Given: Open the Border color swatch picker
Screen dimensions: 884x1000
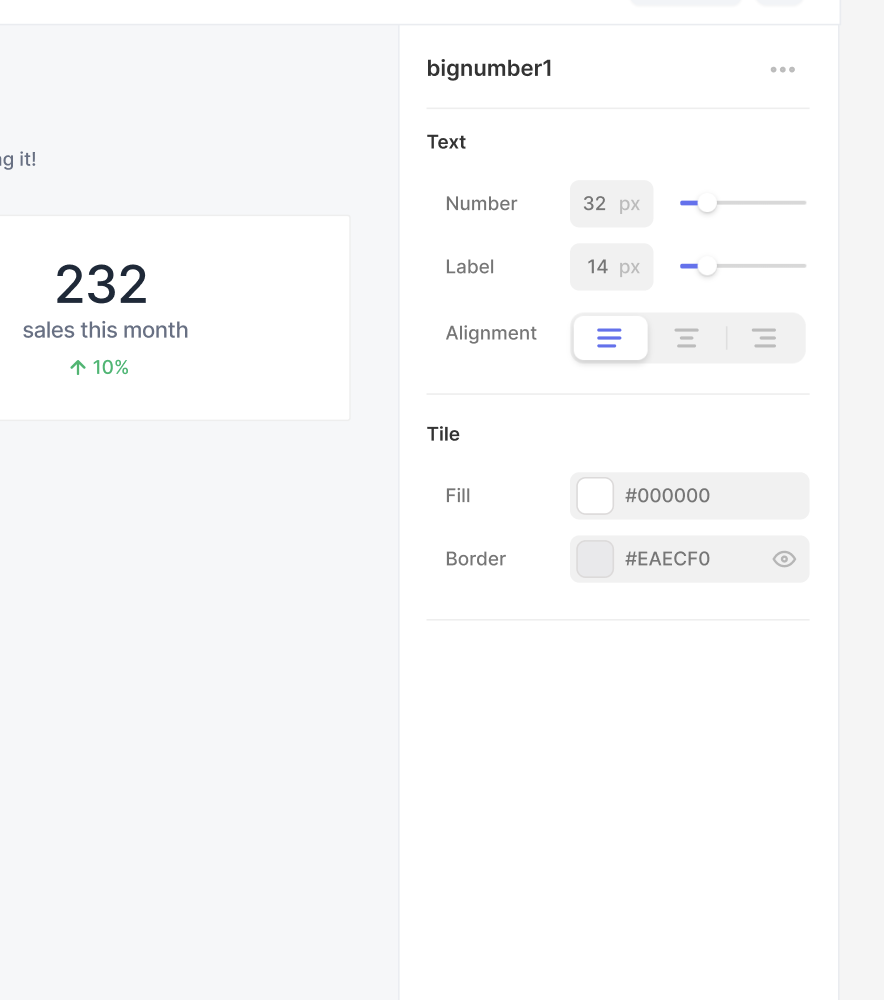Looking at the screenshot, I should [x=594, y=559].
